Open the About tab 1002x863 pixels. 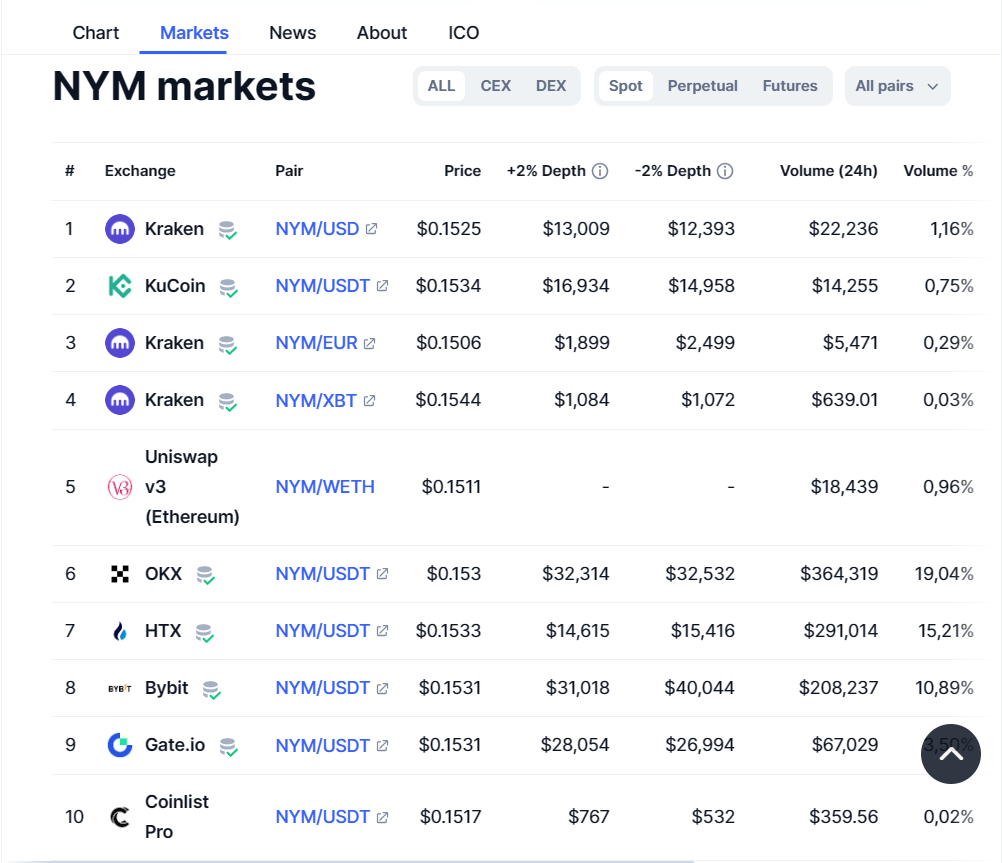[x=382, y=33]
